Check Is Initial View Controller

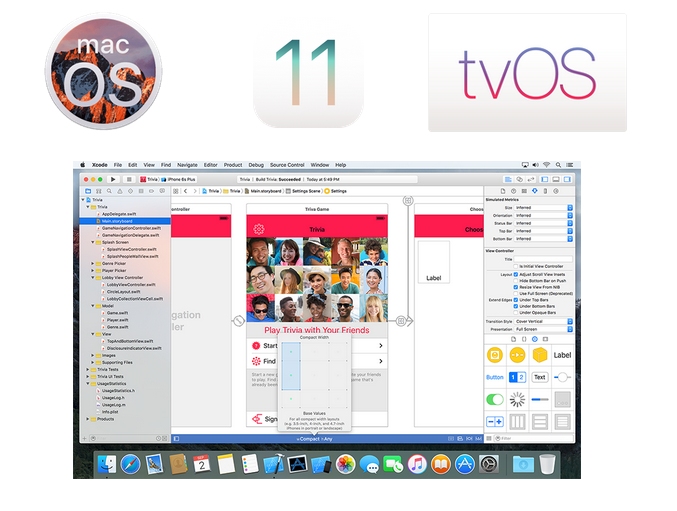(x=516, y=266)
